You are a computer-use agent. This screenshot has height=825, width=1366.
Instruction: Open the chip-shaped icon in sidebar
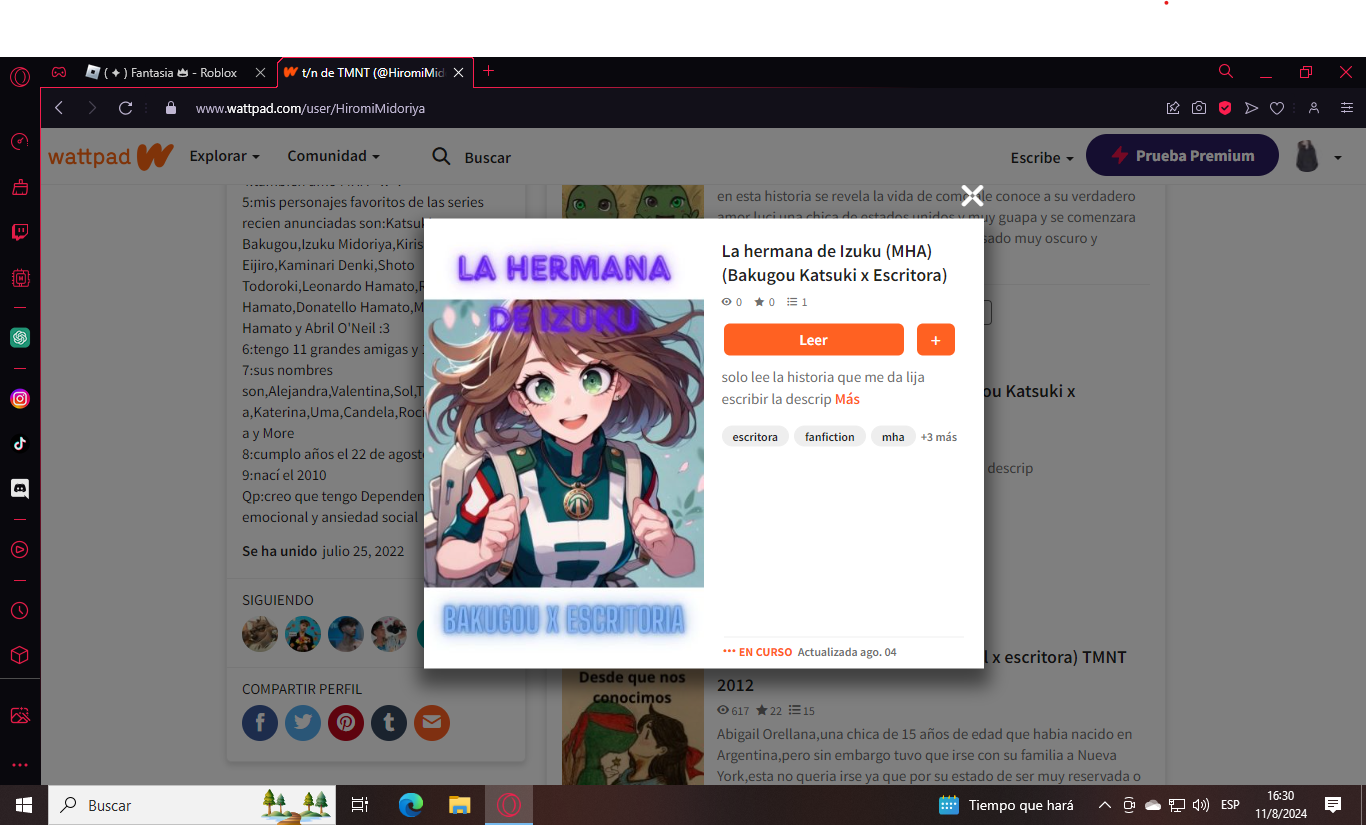point(20,278)
